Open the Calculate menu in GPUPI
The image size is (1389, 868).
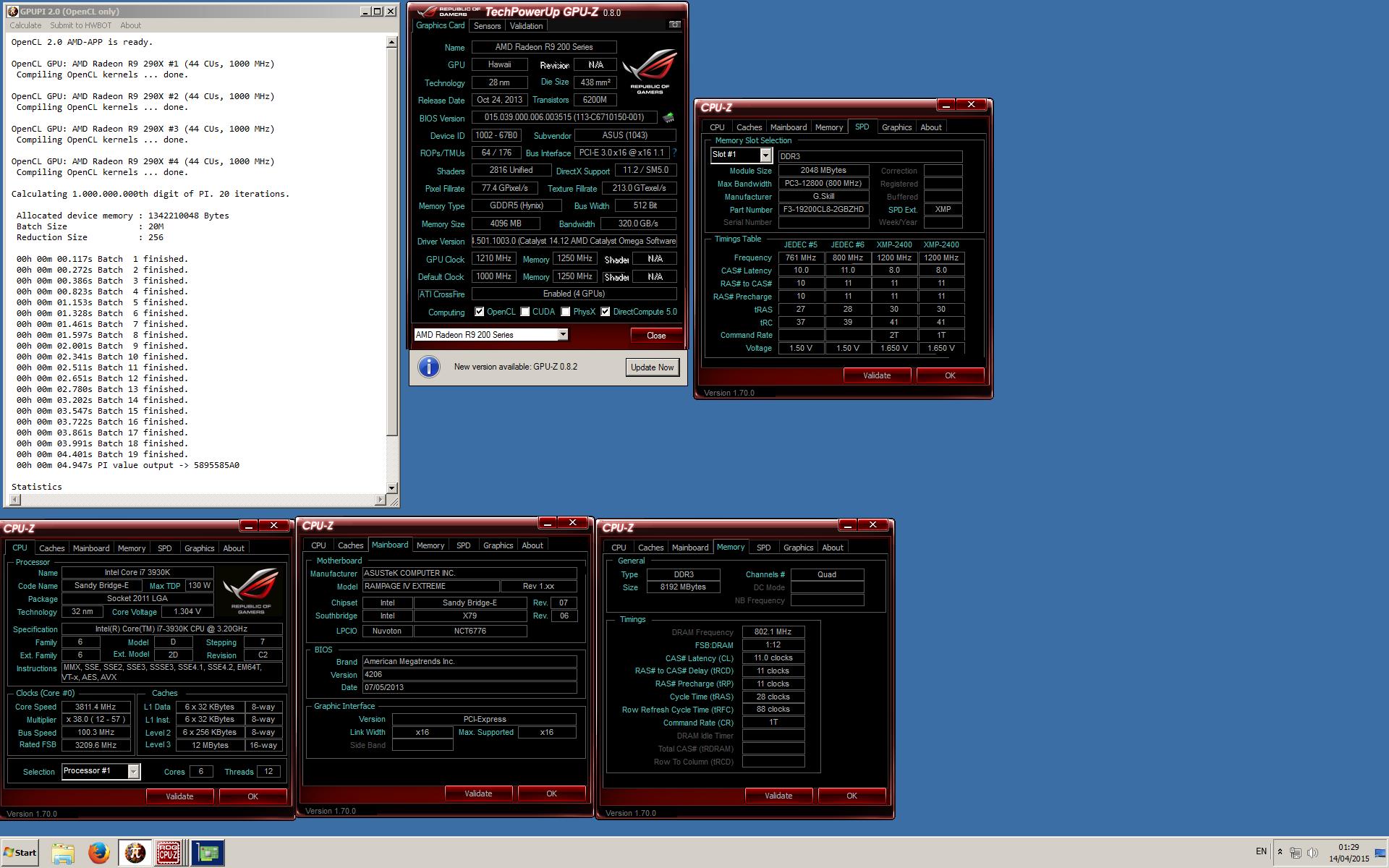coord(25,25)
